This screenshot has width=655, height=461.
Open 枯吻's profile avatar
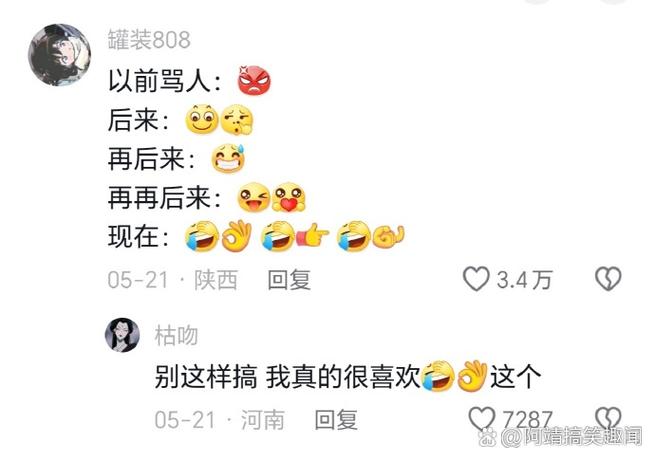click(122, 335)
